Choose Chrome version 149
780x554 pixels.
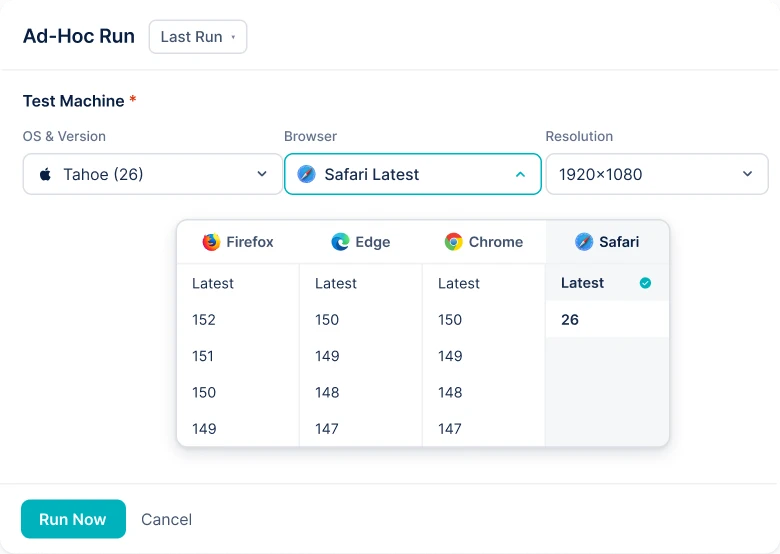click(x=484, y=356)
